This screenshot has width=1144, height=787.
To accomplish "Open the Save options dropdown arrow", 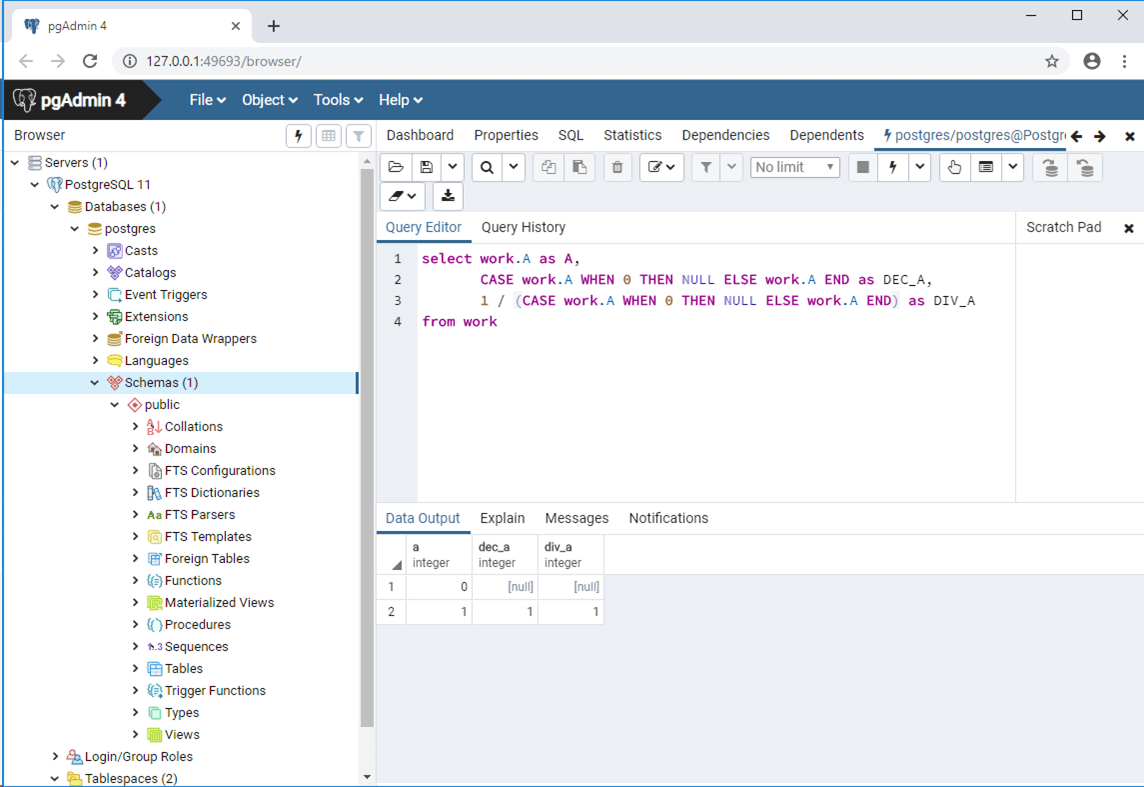I will click(452, 167).
